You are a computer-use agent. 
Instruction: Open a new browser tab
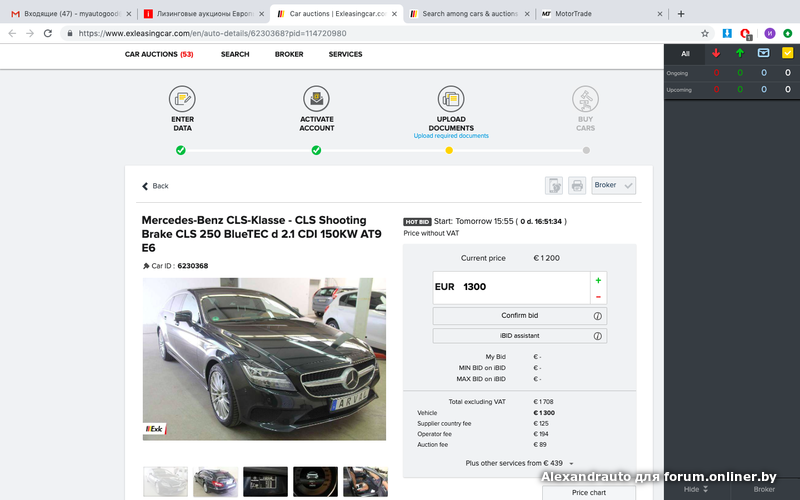(x=681, y=14)
